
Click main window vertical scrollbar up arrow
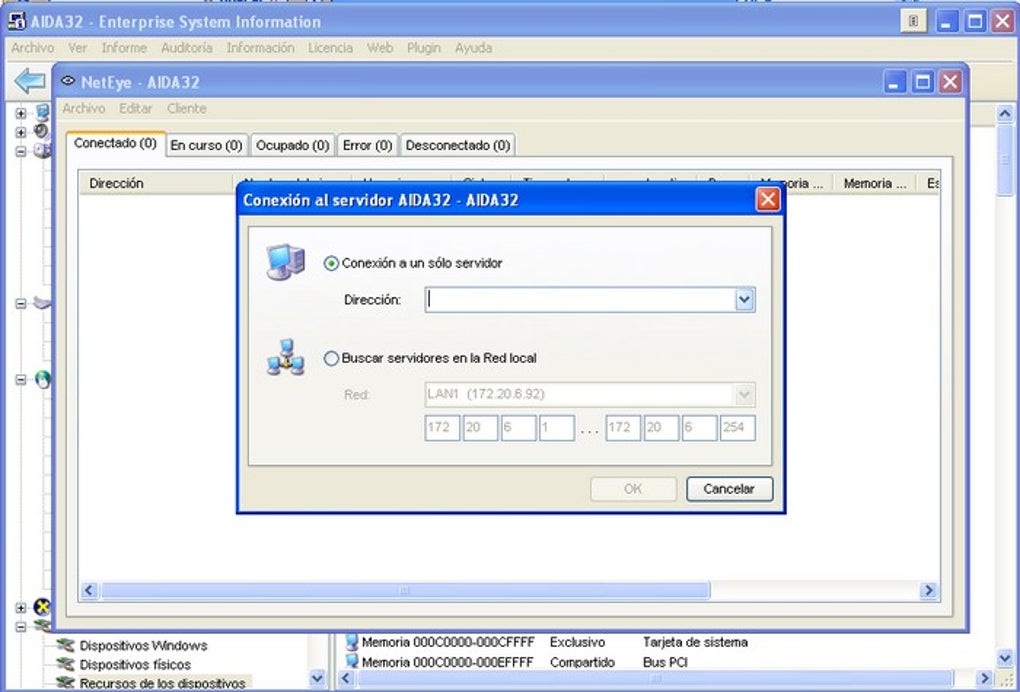pyautogui.click(x=1005, y=114)
